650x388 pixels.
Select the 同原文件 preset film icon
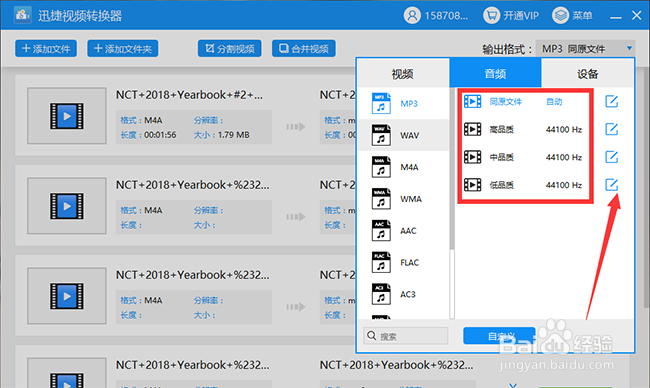(x=473, y=102)
